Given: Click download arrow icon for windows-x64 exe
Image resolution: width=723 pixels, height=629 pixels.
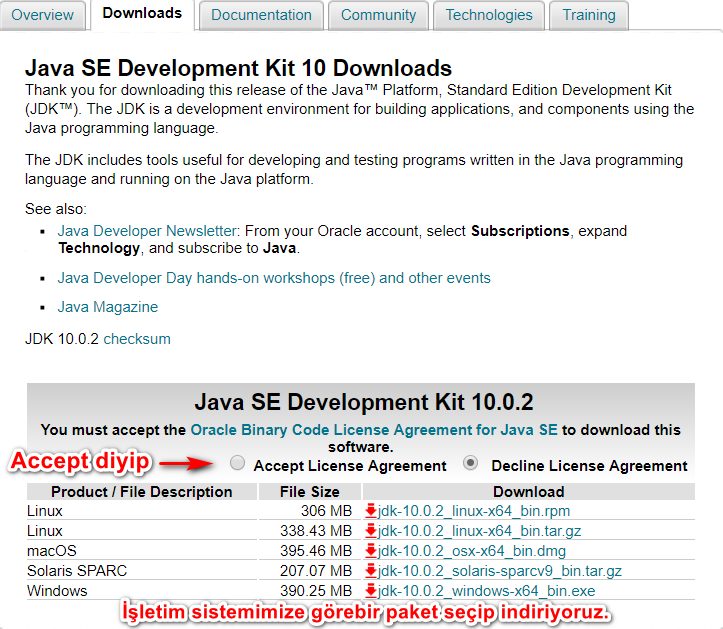Looking at the screenshot, I should tap(371, 591).
